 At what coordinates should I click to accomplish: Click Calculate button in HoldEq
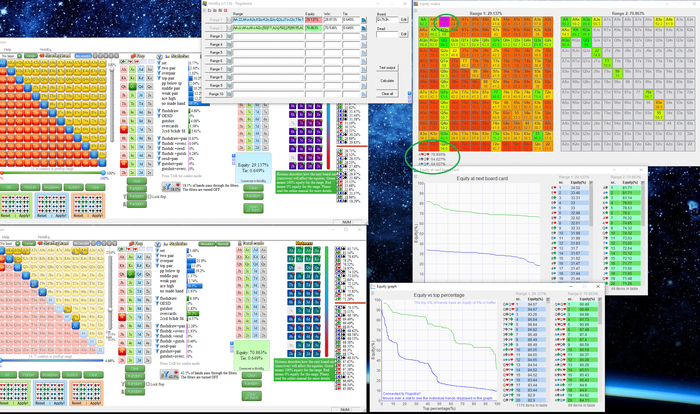click(387, 81)
